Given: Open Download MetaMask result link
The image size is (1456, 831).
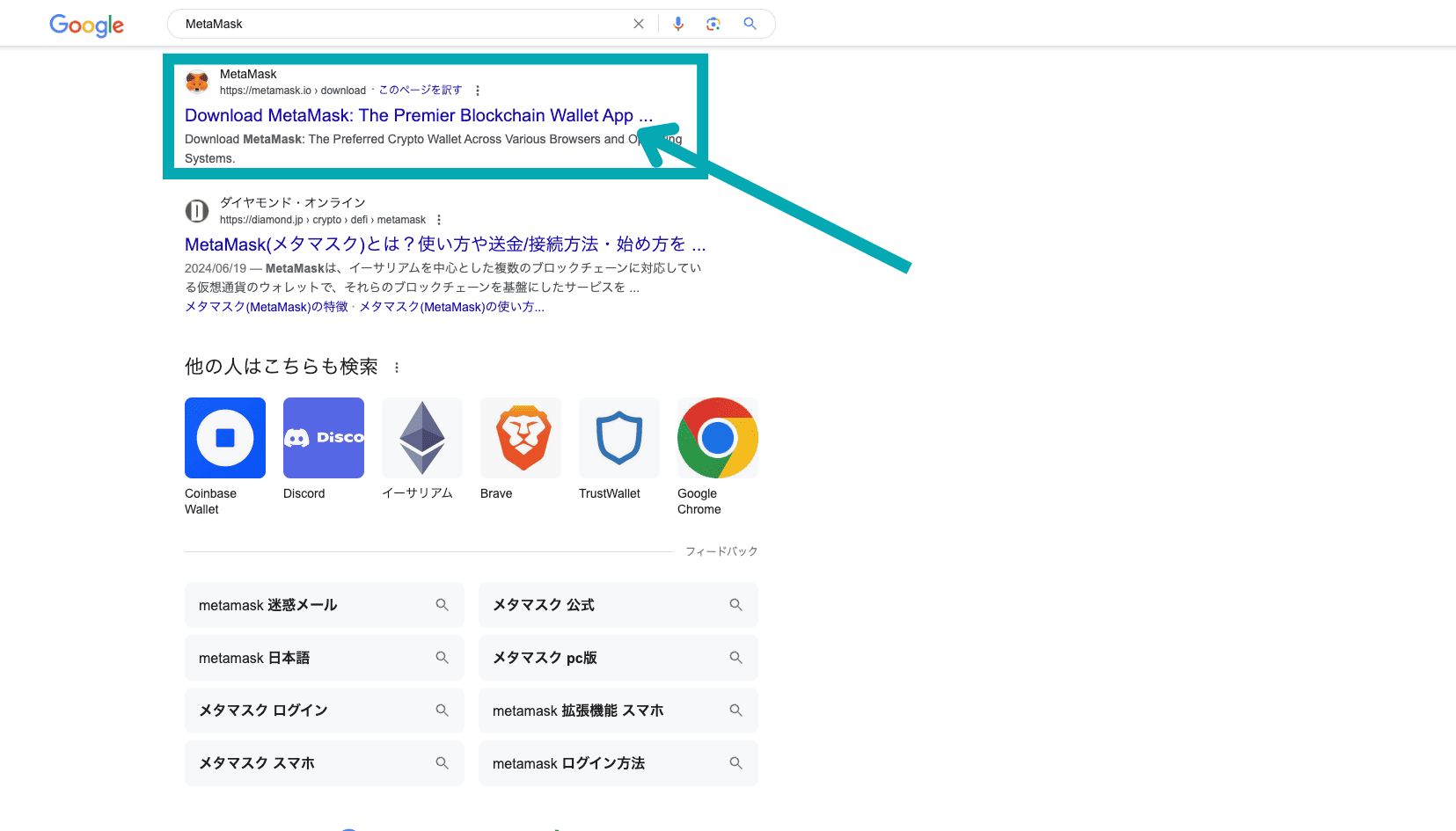Looking at the screenshot, I should click(418, 115).
